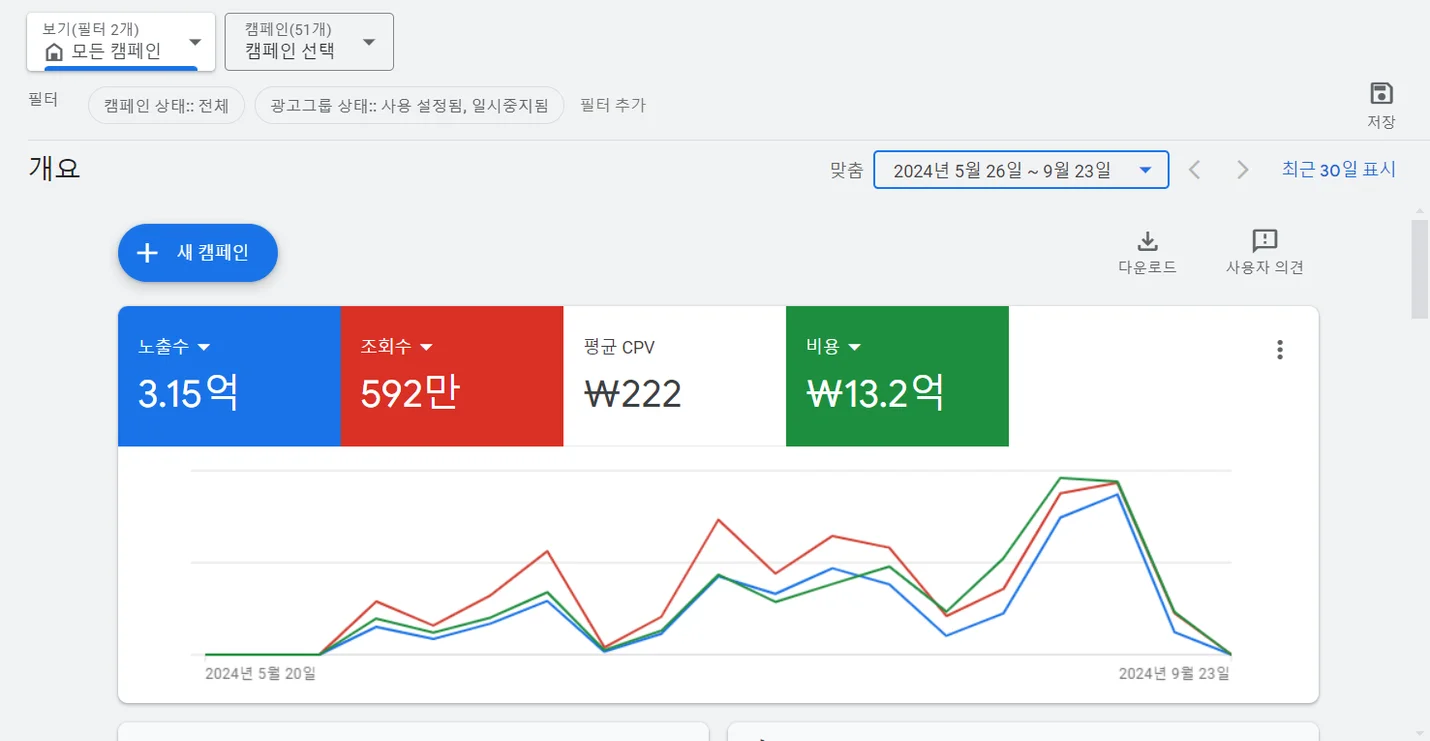Click 필터 추가 to add filter
The image size is (1430, 741).
(x=613, y=105)
